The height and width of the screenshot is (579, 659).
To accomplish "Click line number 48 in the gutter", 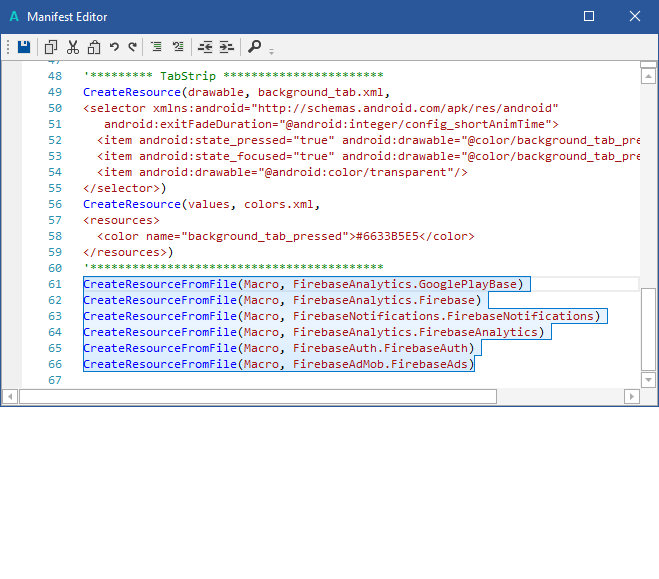I will pos(55,76).
